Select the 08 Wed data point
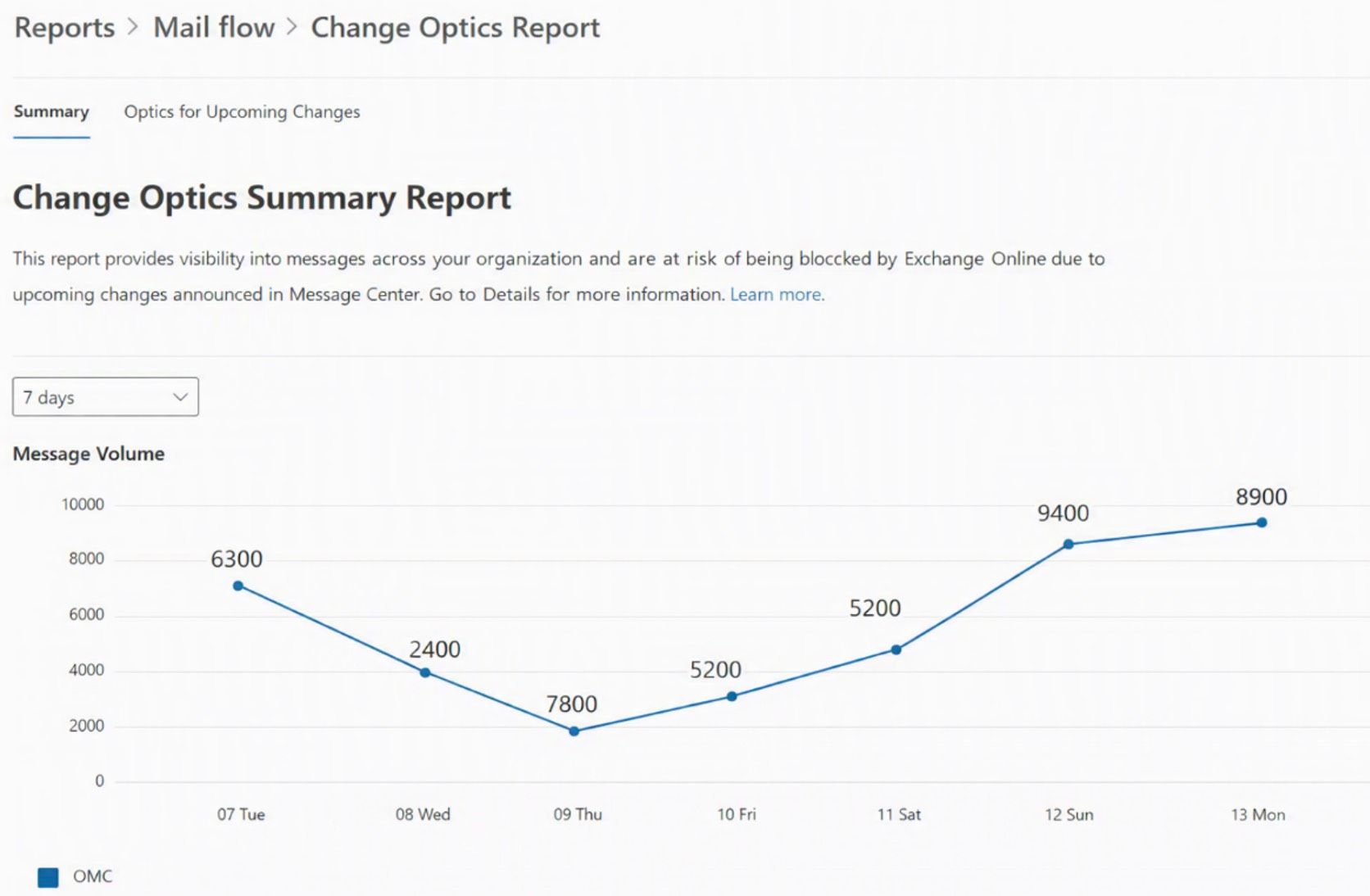 tap(424, 672)
